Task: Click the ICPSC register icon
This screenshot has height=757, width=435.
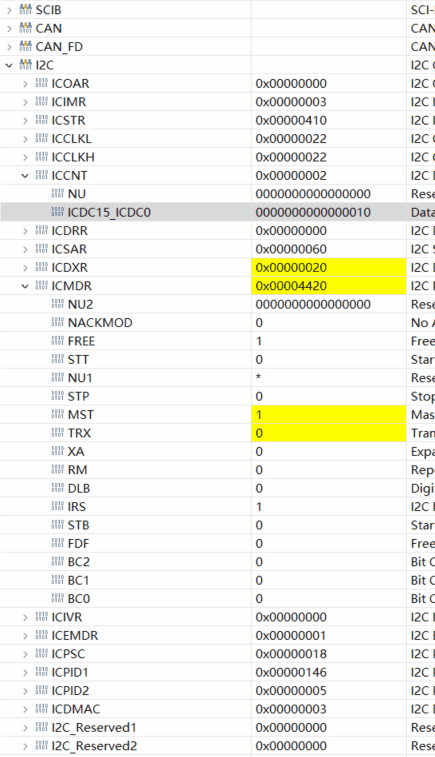Action: click(x=42, y=654)
